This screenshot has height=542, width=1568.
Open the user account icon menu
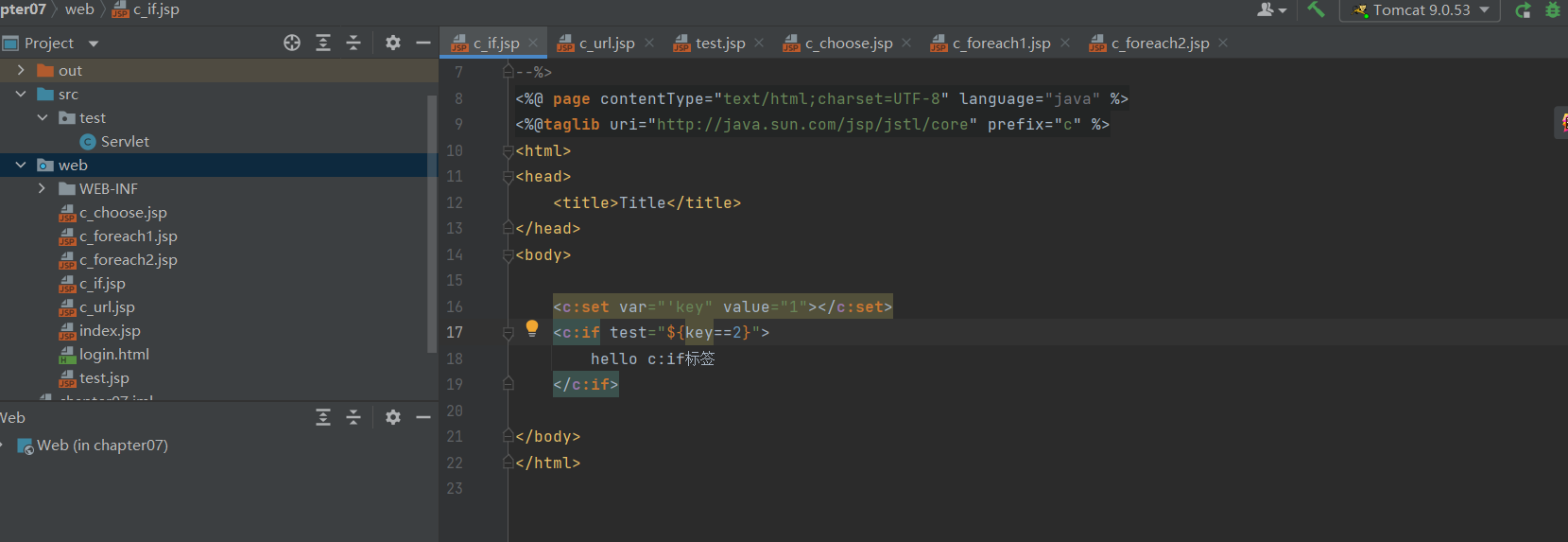1271,9
